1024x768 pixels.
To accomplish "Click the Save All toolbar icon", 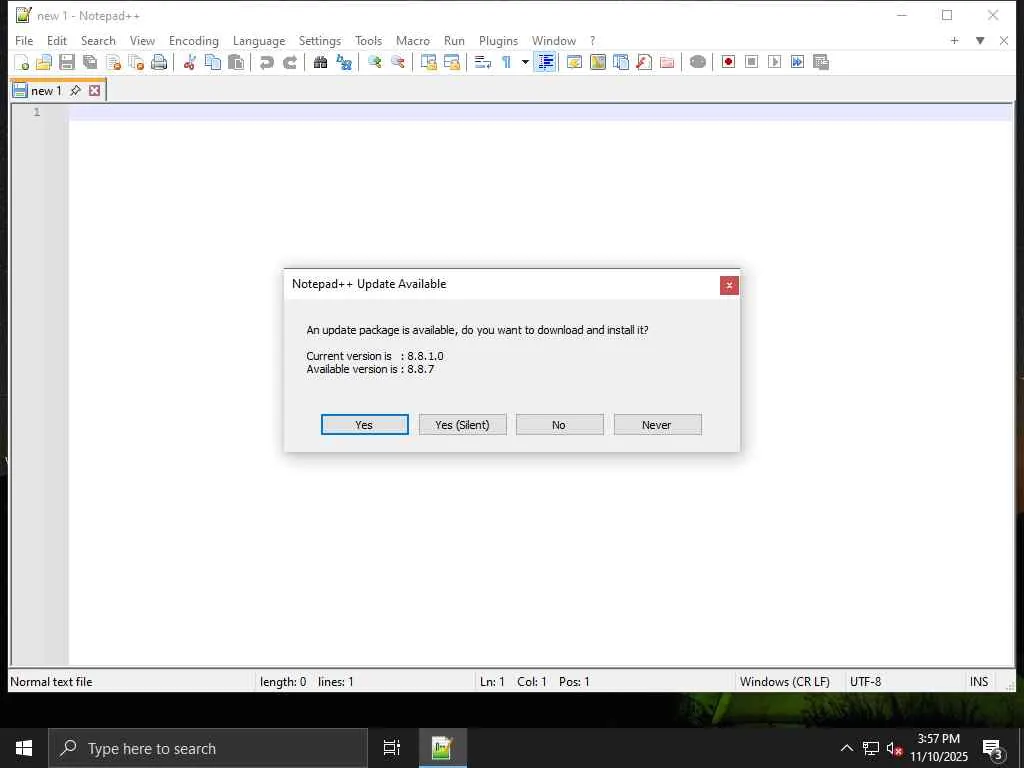I will tap(90, 62).
